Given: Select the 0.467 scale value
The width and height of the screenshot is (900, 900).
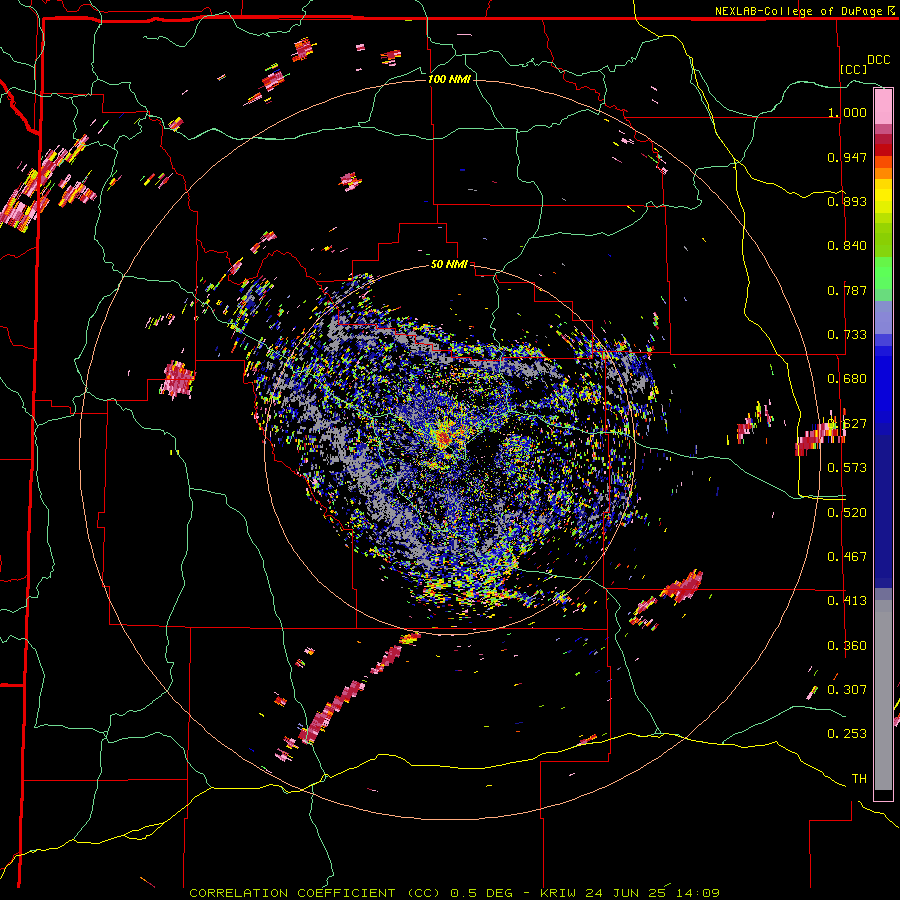Looking at the screenshot, I should pyautogui.click(x=847, y=557).
